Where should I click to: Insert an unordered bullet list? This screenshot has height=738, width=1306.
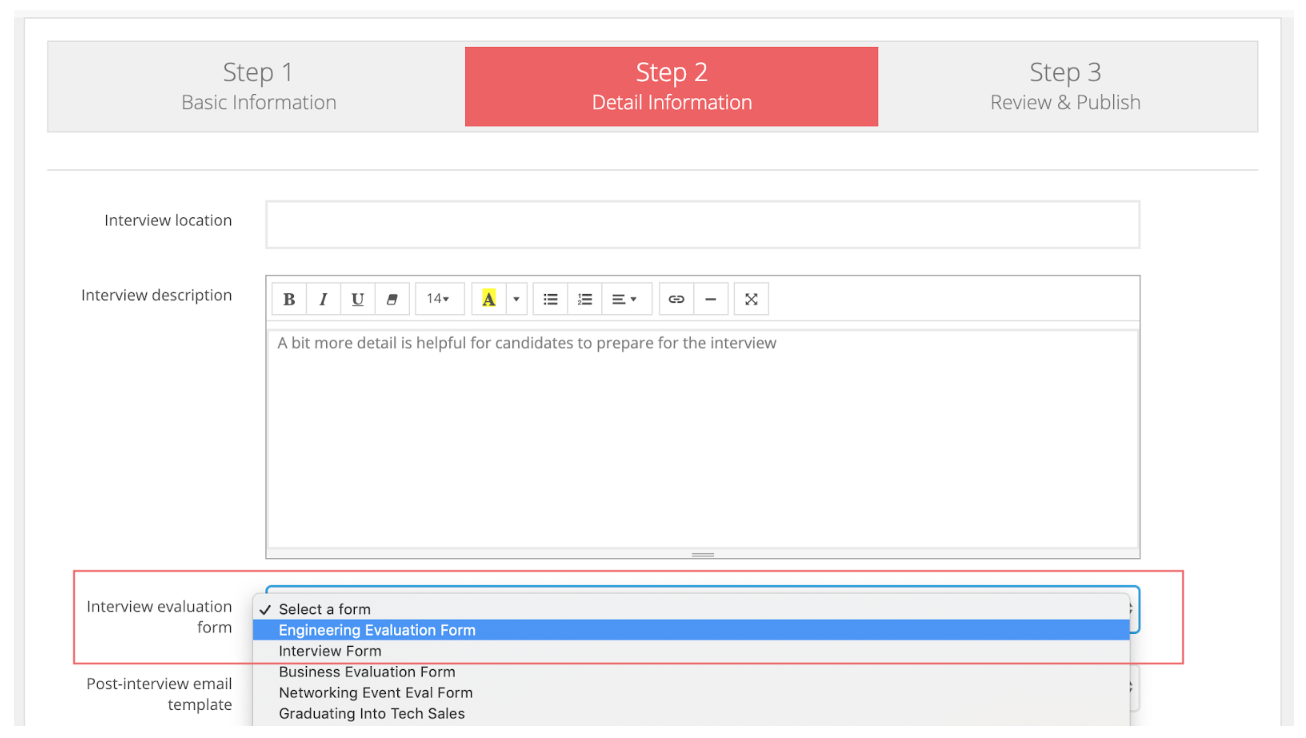click(550, 299)
